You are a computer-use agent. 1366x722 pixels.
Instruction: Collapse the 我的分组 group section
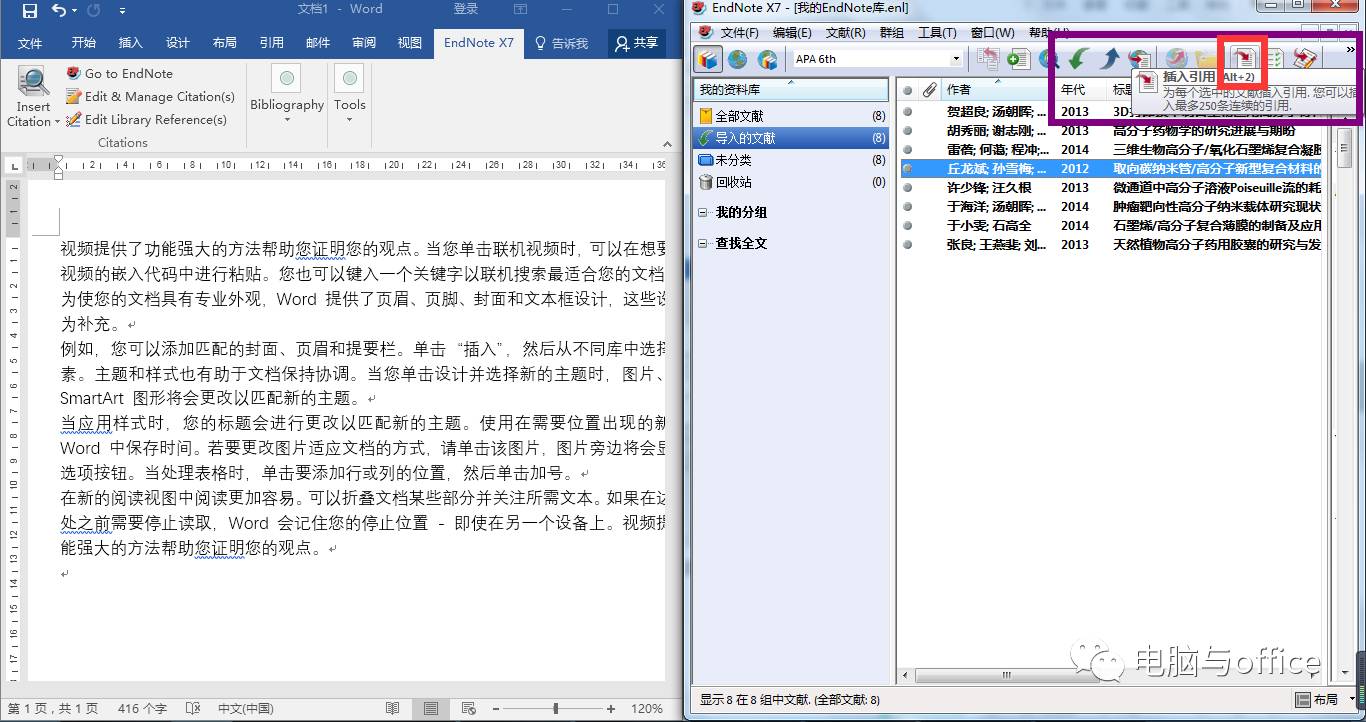[702, 214]
